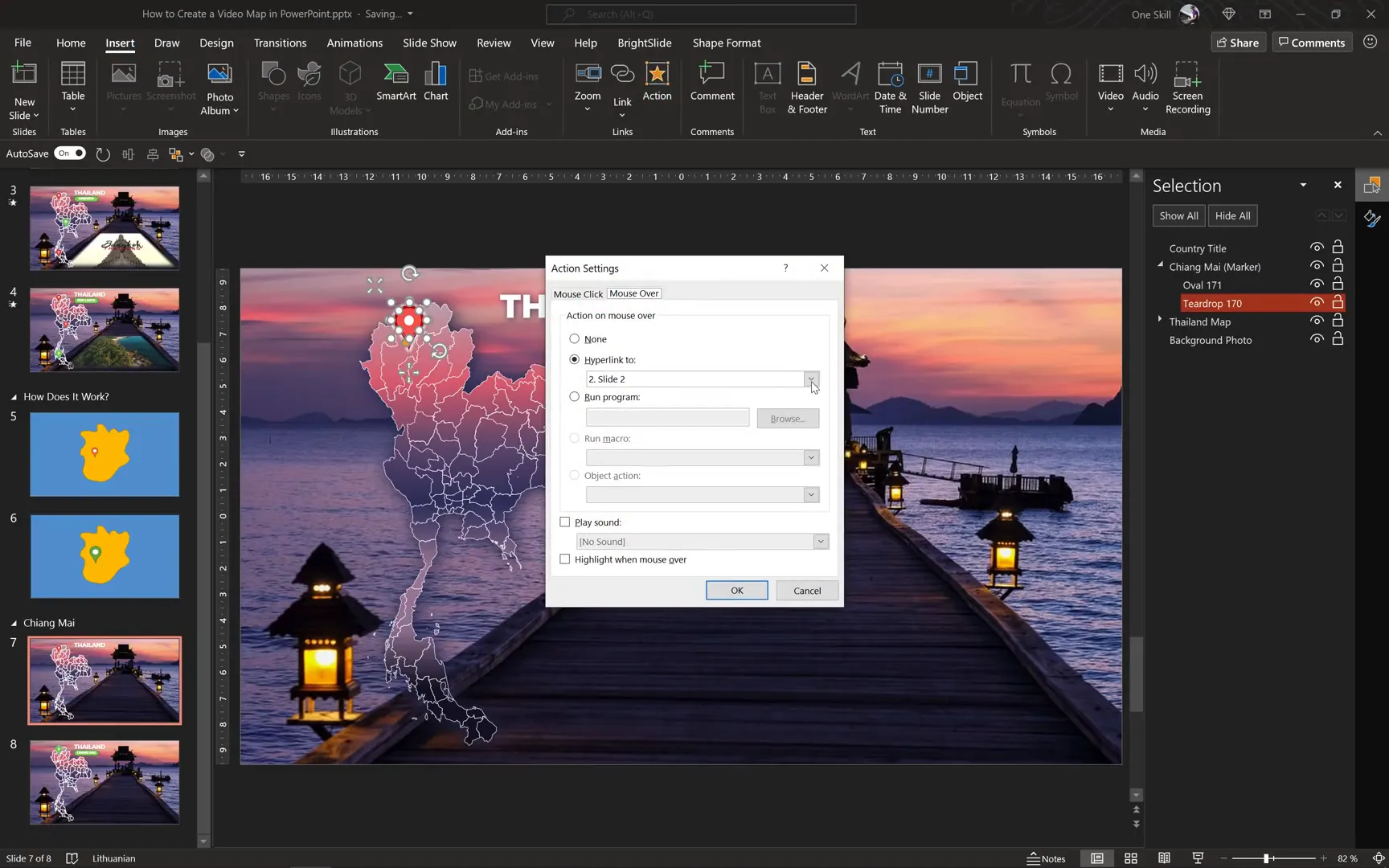Hide the Thailand Map layer visibility
Screen dimensions: 1389x868
(x=1316, y=321)
